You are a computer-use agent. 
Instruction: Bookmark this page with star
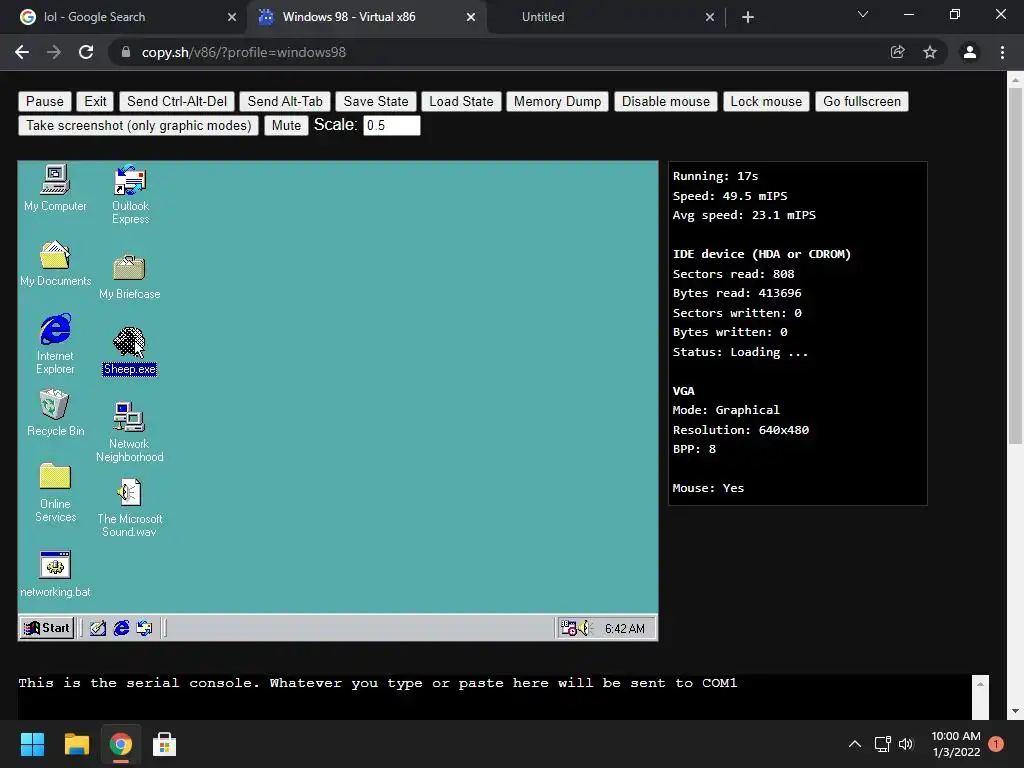click(x=930, y=52)
